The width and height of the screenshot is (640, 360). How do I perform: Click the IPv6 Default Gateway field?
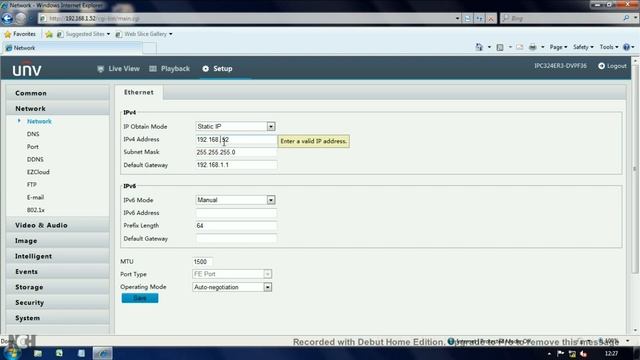pyautogui.click(x=236, y=239)
